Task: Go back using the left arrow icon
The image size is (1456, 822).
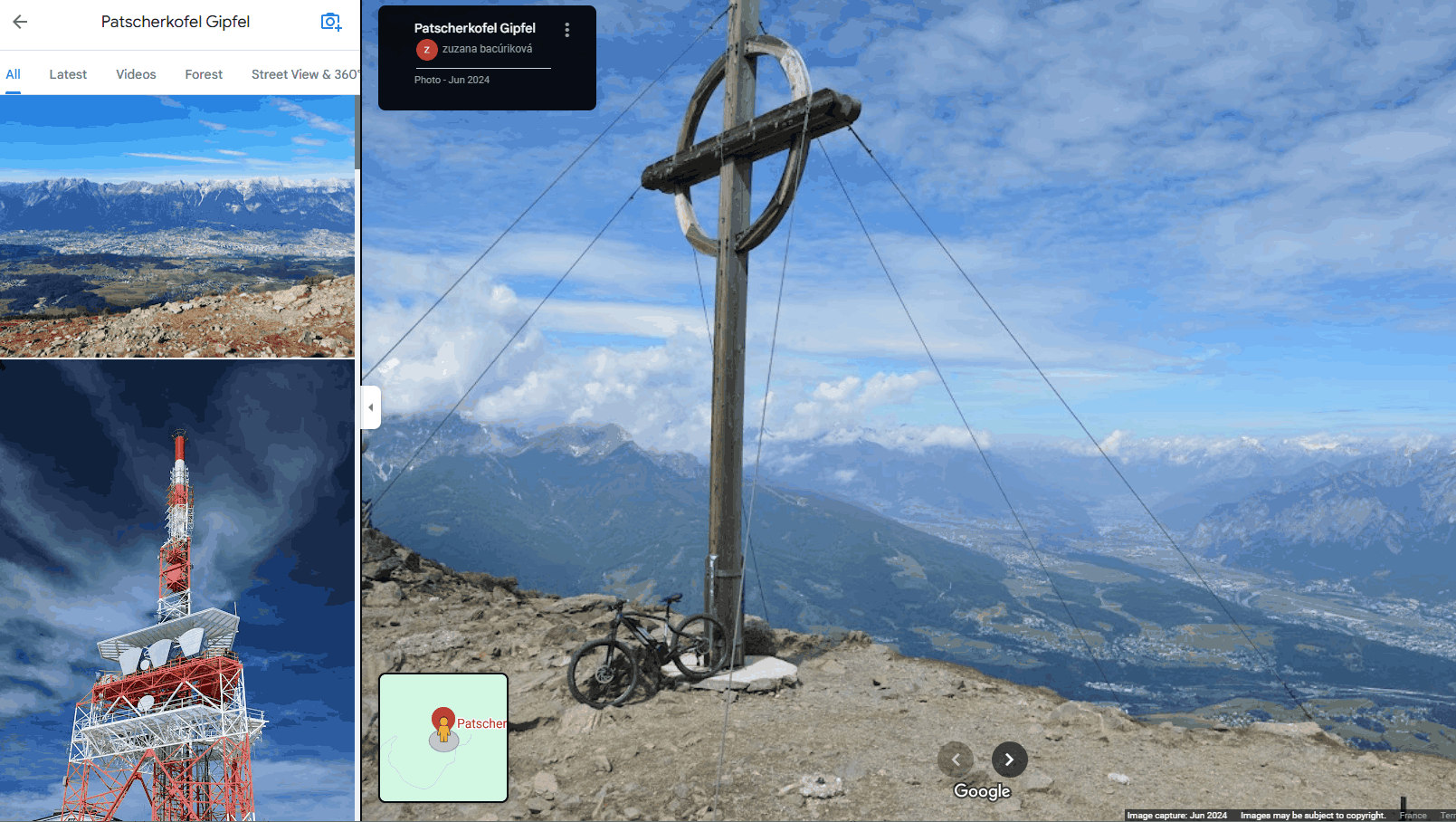Action: click(x=20, y=22)
